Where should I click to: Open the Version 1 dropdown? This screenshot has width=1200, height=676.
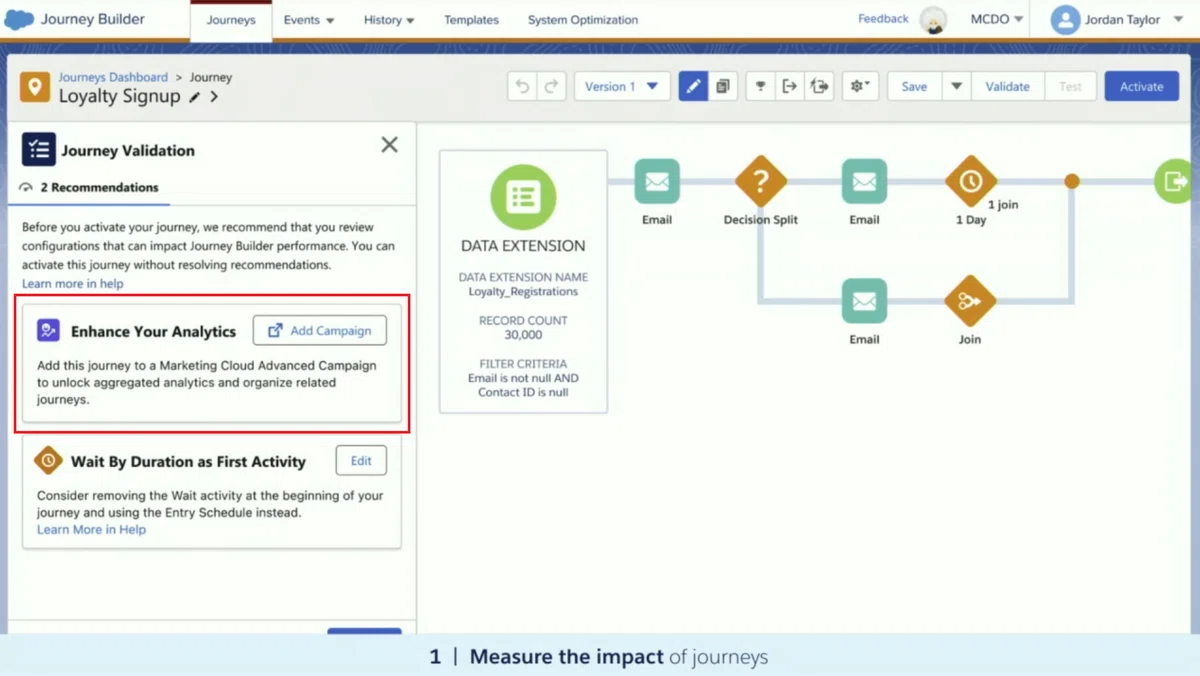[x=622, y=86]
